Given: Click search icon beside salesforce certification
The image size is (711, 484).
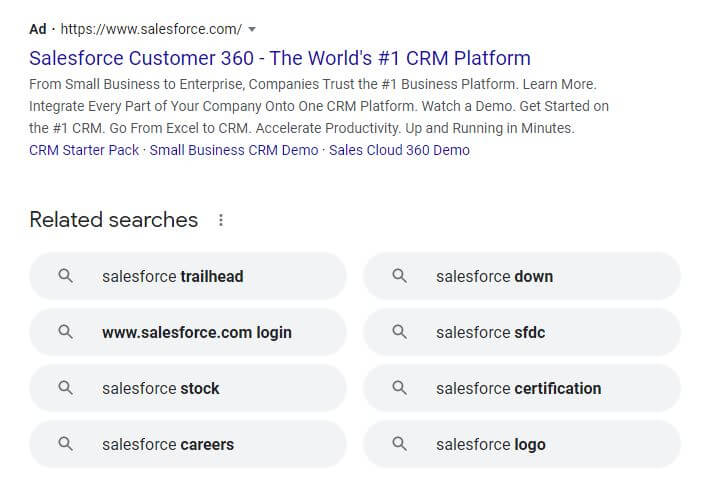Looking at the screenshot, I should click(400, 388).
